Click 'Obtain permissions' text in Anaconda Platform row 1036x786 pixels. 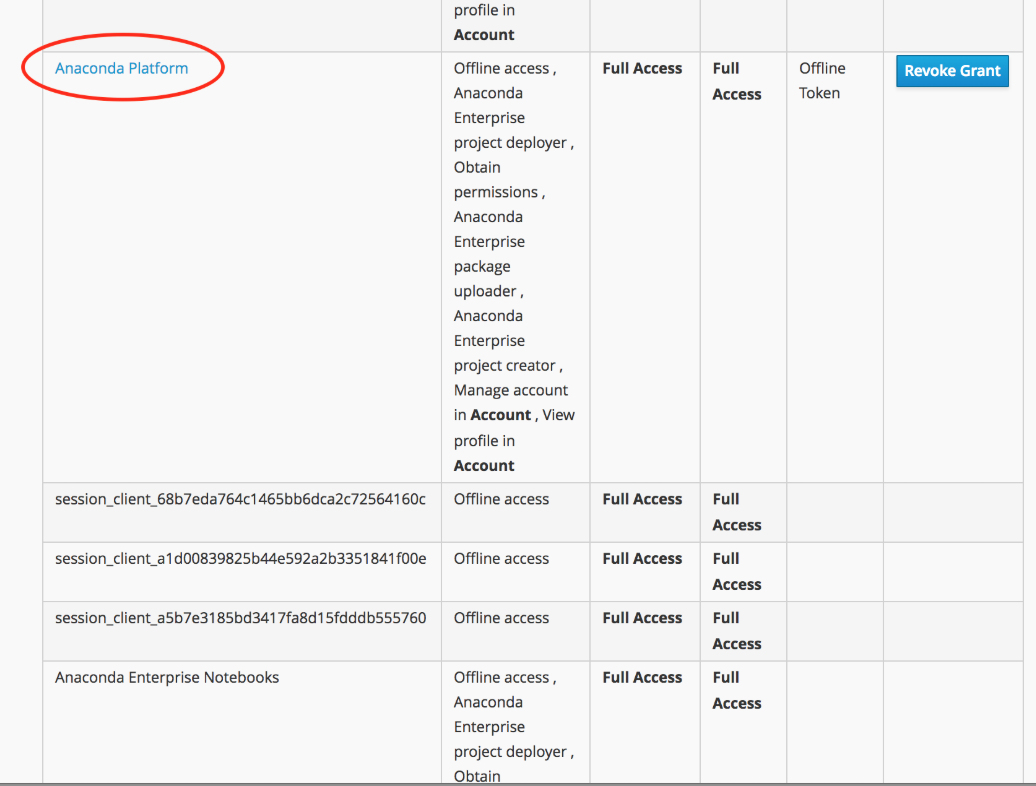click(496, 179)
